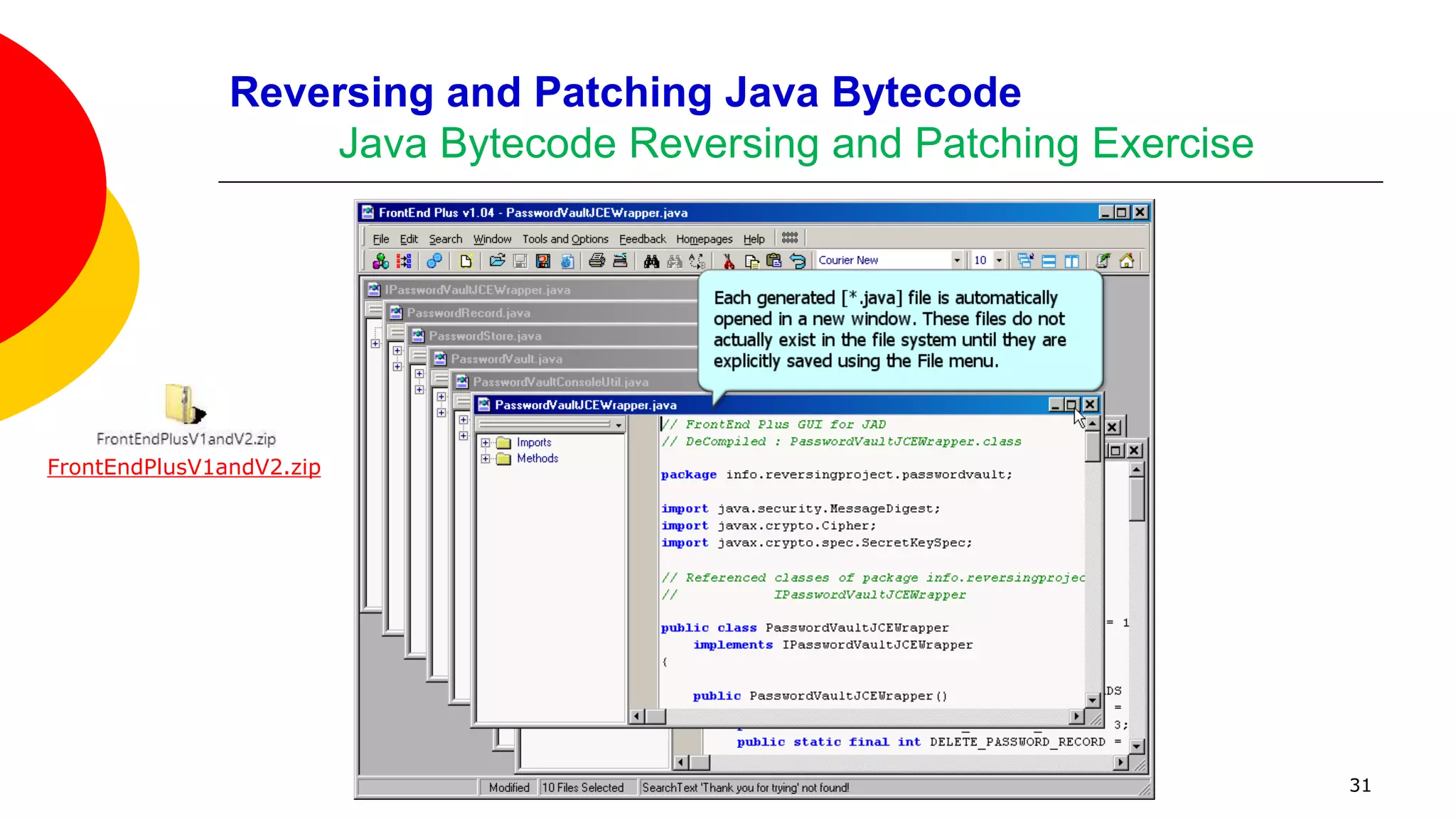Click the grey binoculars Find Next icon
The image size is (1456, 819).
coord(674,261)
